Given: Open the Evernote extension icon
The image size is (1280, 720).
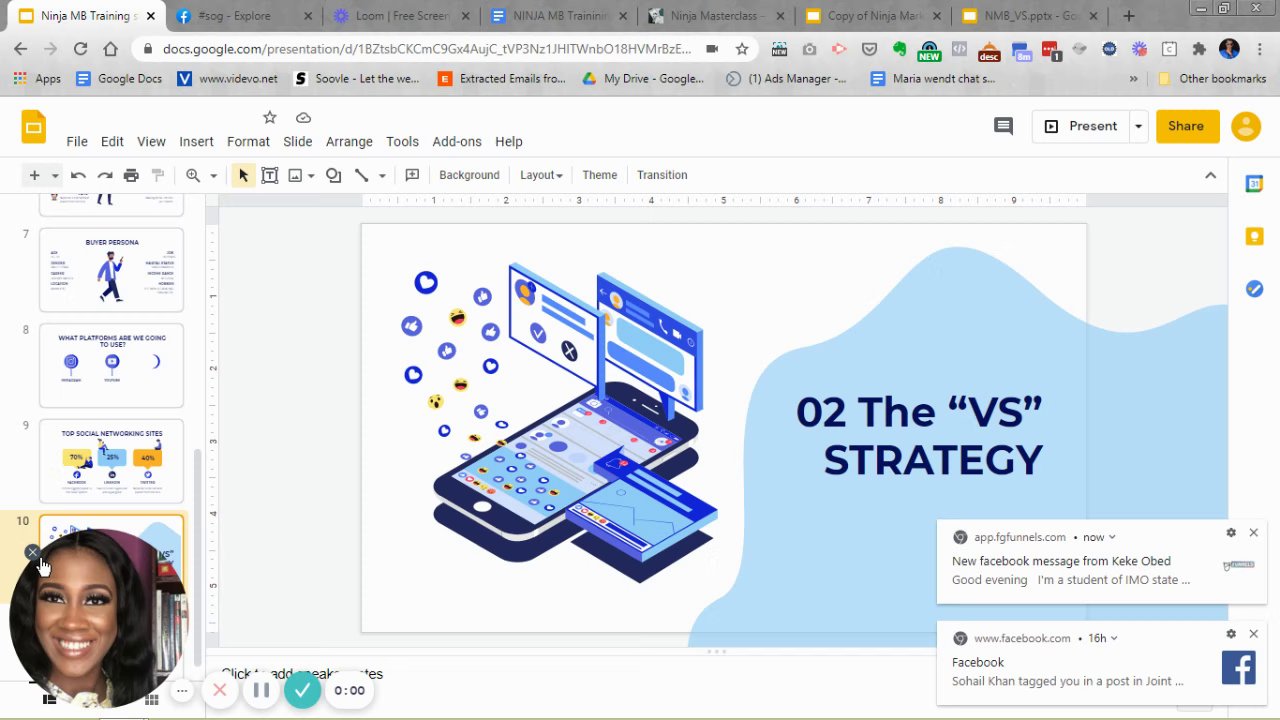Looking at the screenshot, I should 899,49.
